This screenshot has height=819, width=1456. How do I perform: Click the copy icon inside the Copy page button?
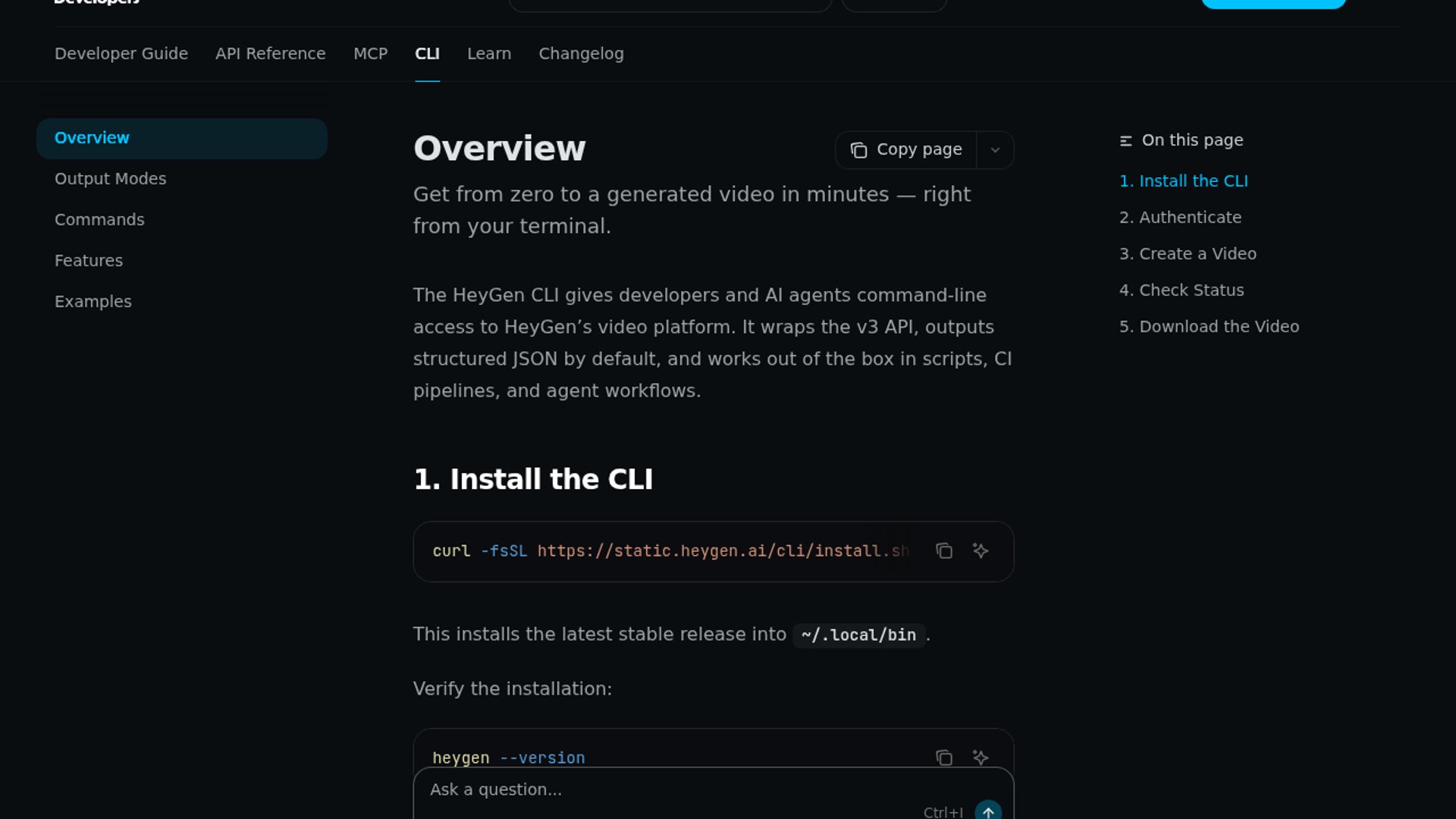click(x=858, y=149)
